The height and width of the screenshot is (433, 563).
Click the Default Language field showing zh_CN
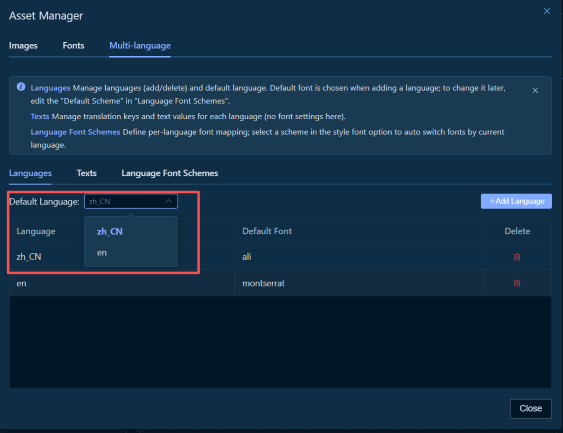(x=131, y=201)
